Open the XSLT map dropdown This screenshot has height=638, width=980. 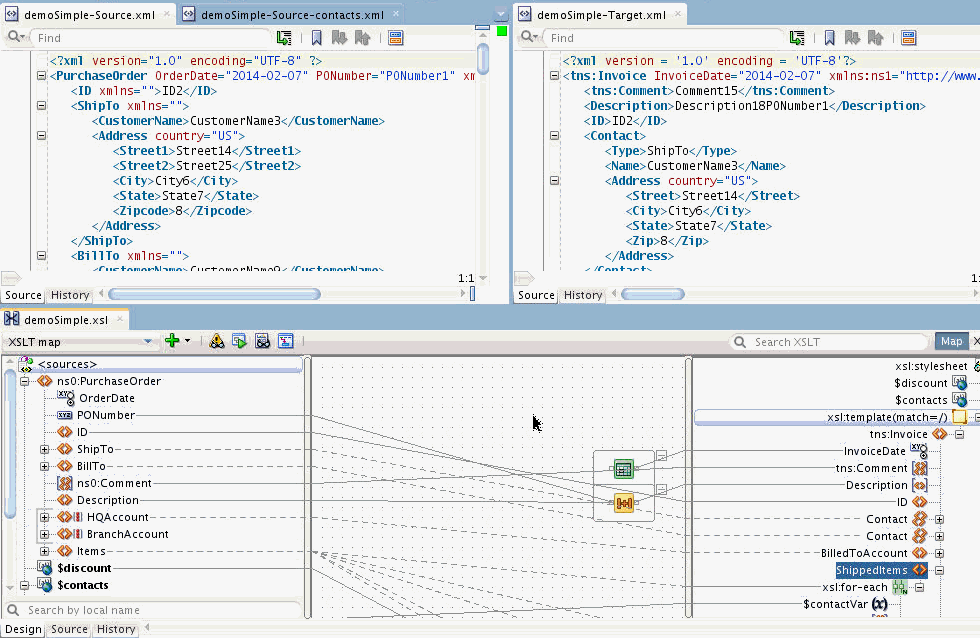click(x=148, y=341)
